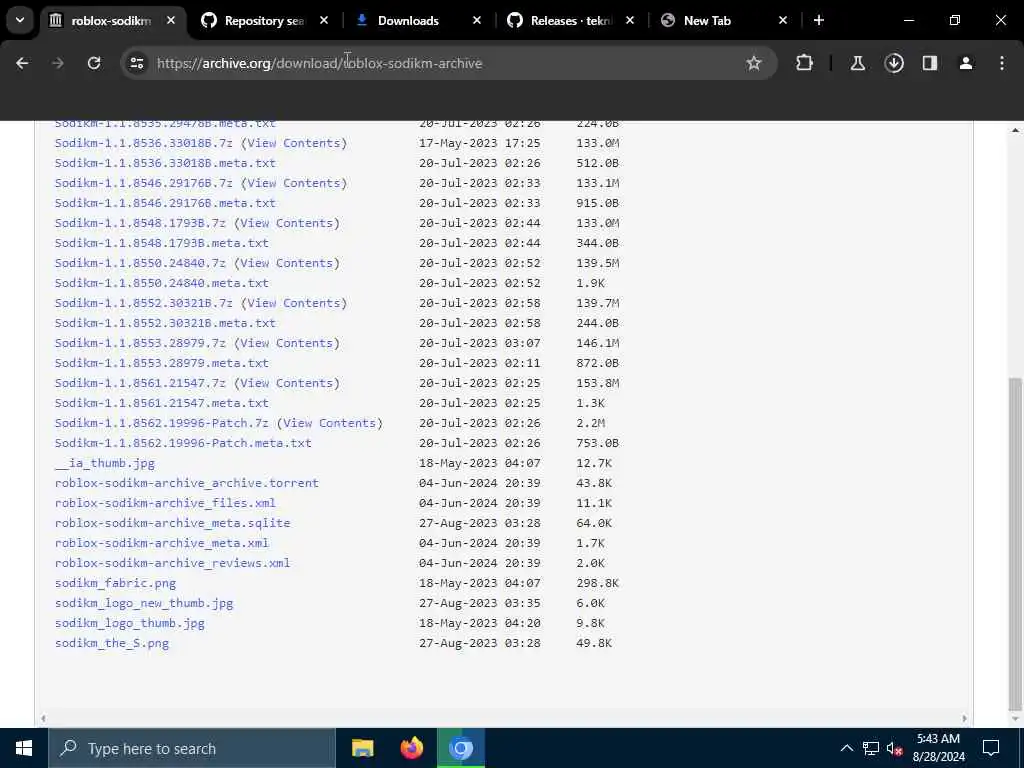Image resolution: width=1024 pixels, height=768 pixels.
Task: Open Sodikm-1.1.8546.29176B.meta.txt
Action: 165,203
